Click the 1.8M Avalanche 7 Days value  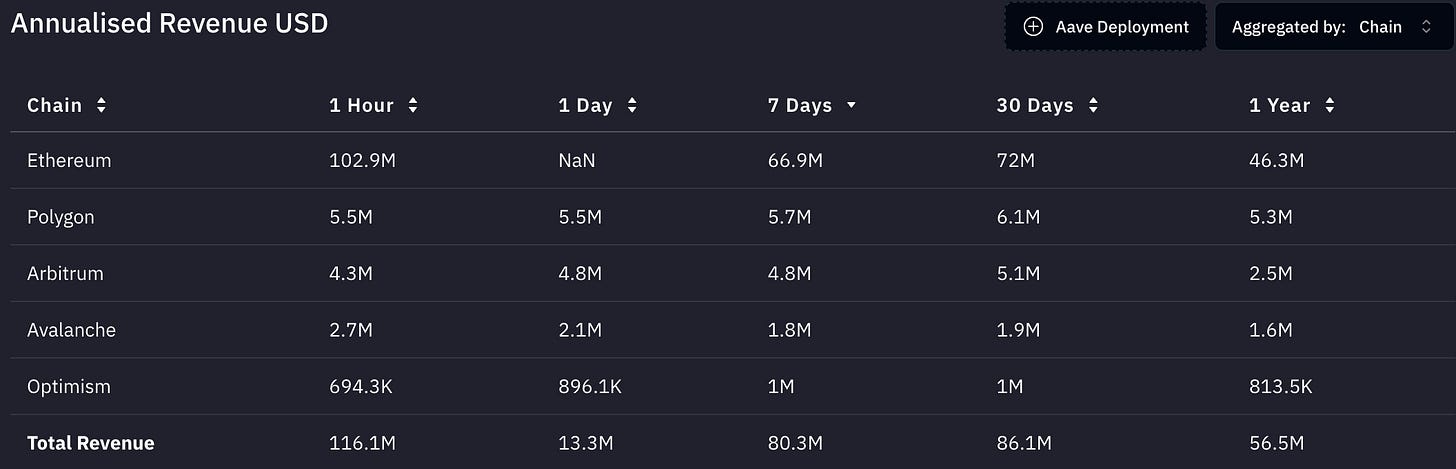click(789, 329)
